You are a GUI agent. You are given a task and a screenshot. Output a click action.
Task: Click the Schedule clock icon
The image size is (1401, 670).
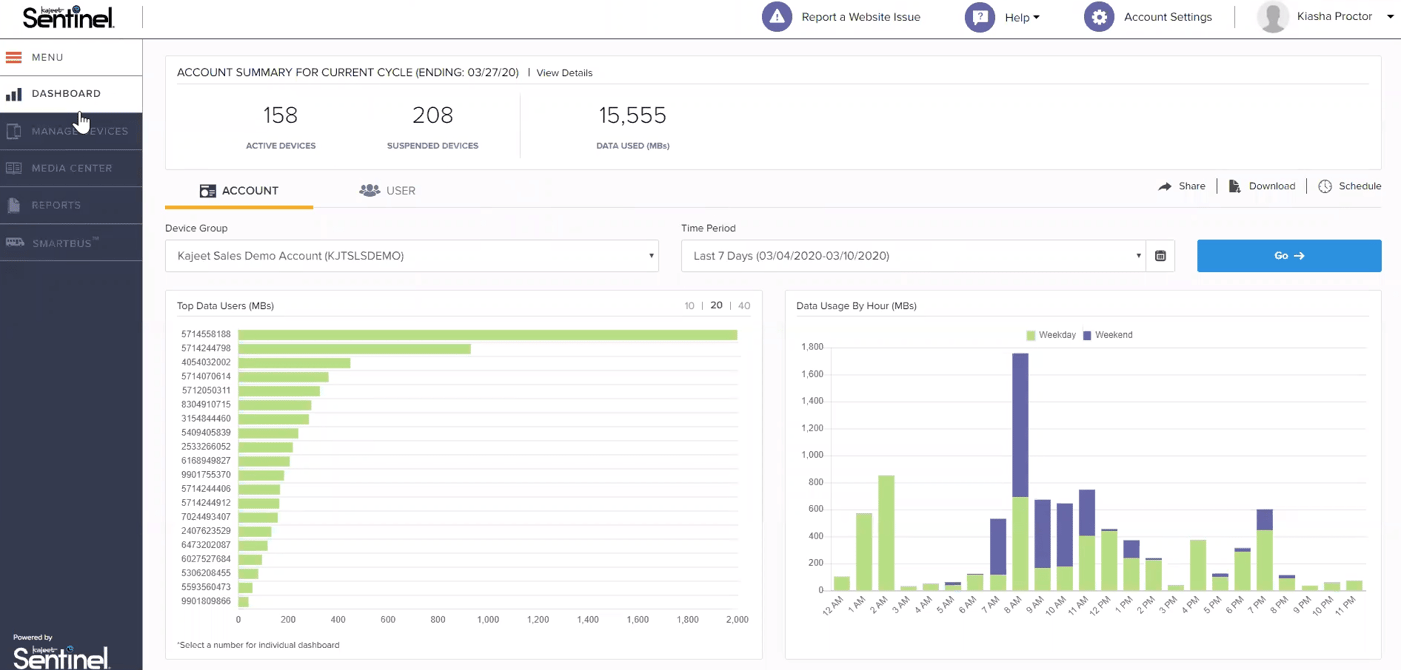(1325, 186)
